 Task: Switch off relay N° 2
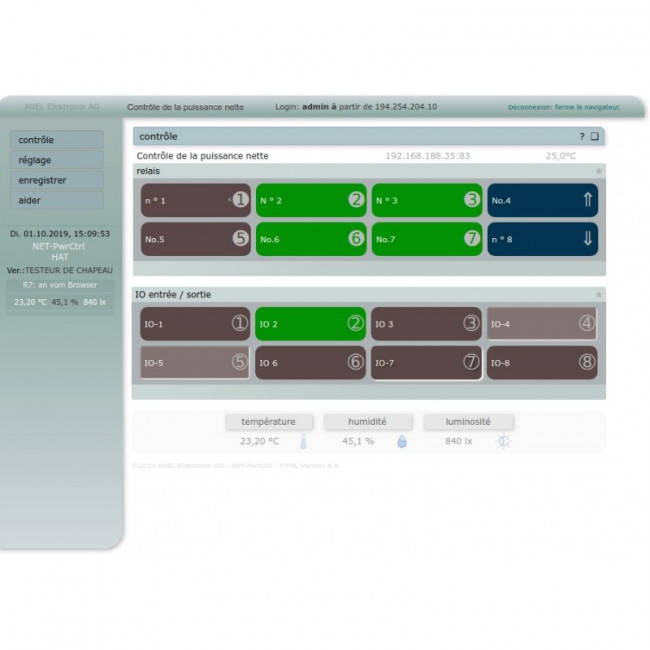311,200
